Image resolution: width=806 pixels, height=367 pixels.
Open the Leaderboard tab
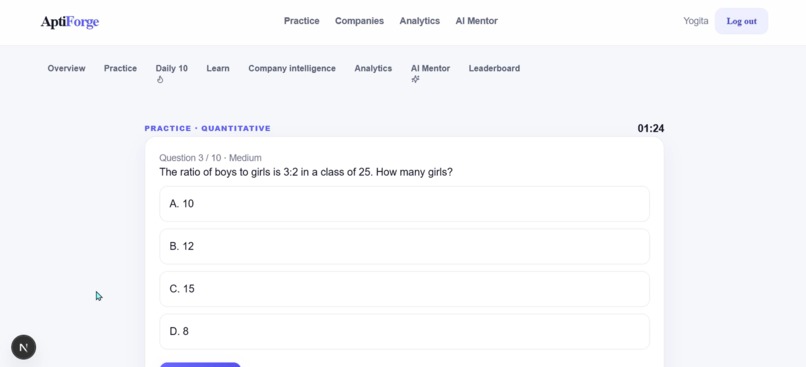[x=494, y=68]
